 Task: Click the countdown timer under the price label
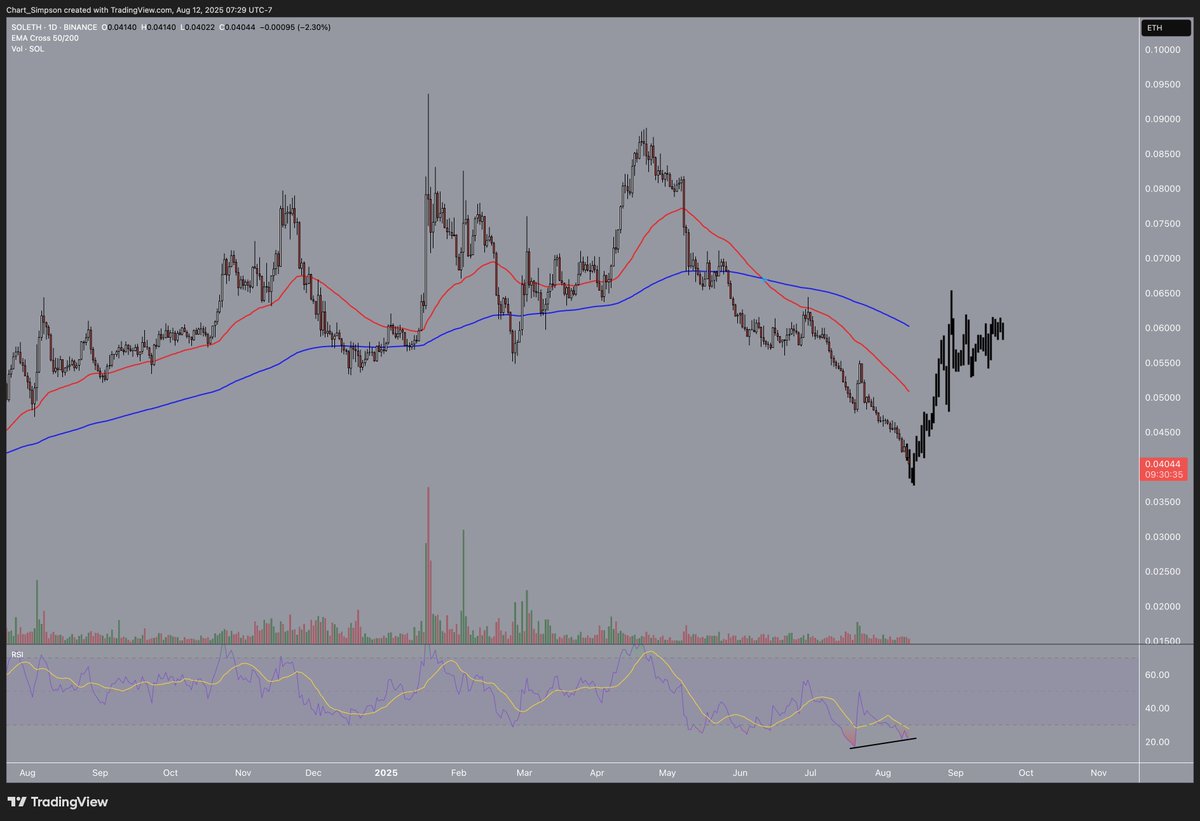[1163, 475]
